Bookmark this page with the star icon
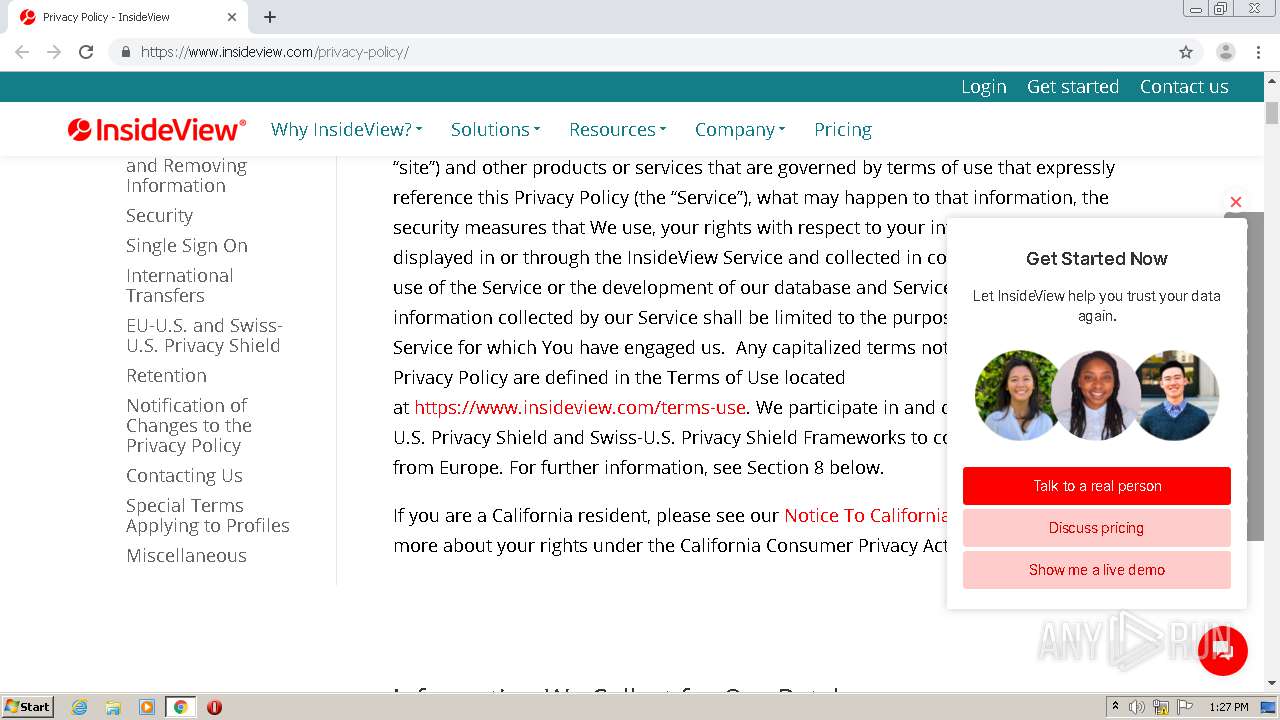Image resolution: width=1280 pixels, height=720 pixels. click(1186, 52)
